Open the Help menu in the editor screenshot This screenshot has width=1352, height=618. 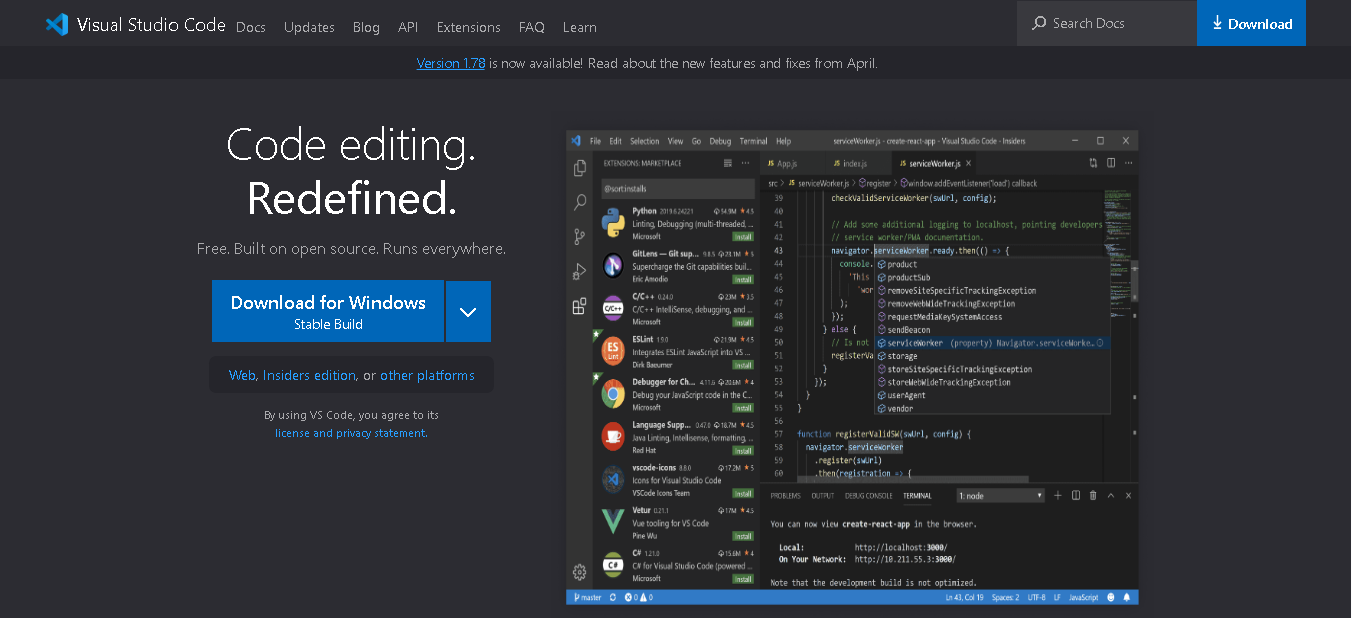coord(783,141)
